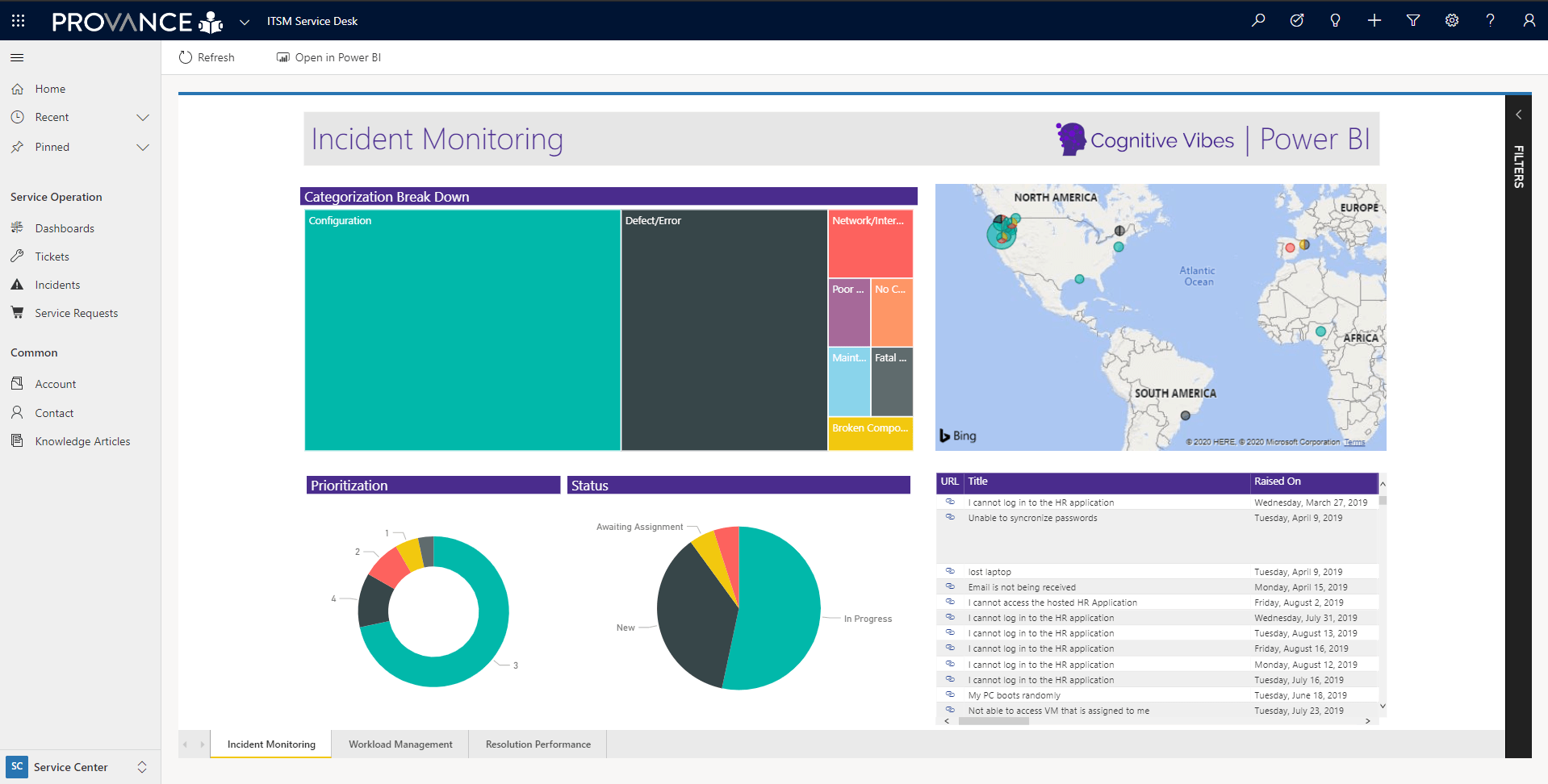The height and width of the screenshot is (784, 1548).
Task: Open Pinned in the sidebar
Action: click(52, 147)
